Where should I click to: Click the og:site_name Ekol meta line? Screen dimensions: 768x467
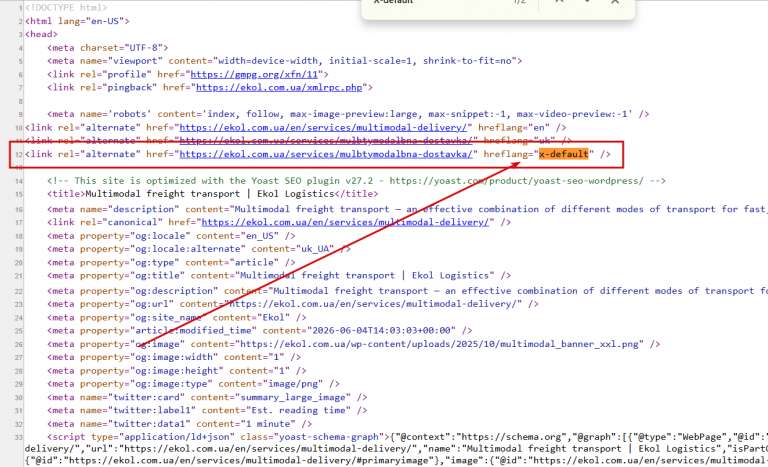(x=177, y=318)
